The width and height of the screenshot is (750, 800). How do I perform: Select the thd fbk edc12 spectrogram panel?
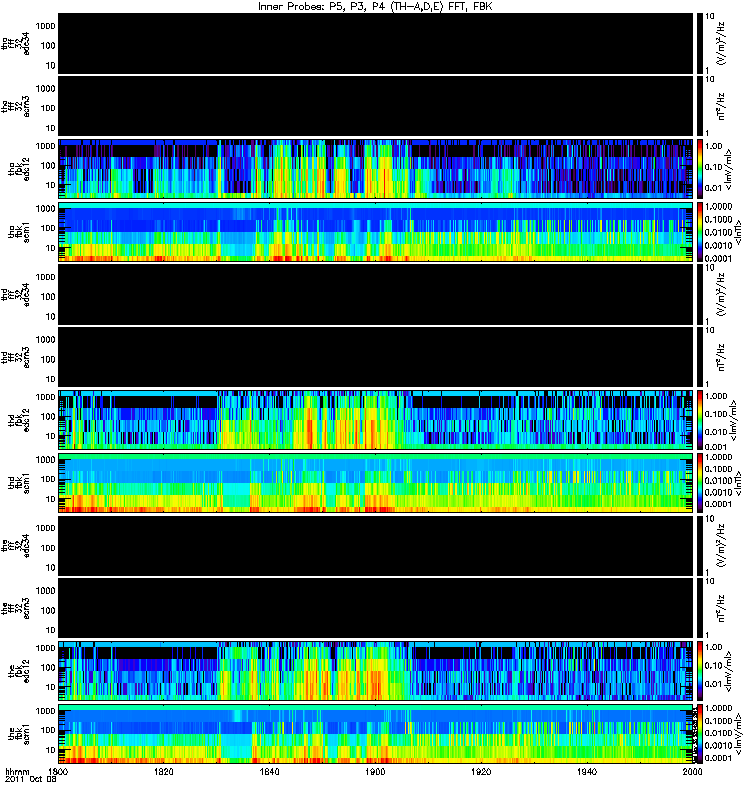(x=376, y=420)
